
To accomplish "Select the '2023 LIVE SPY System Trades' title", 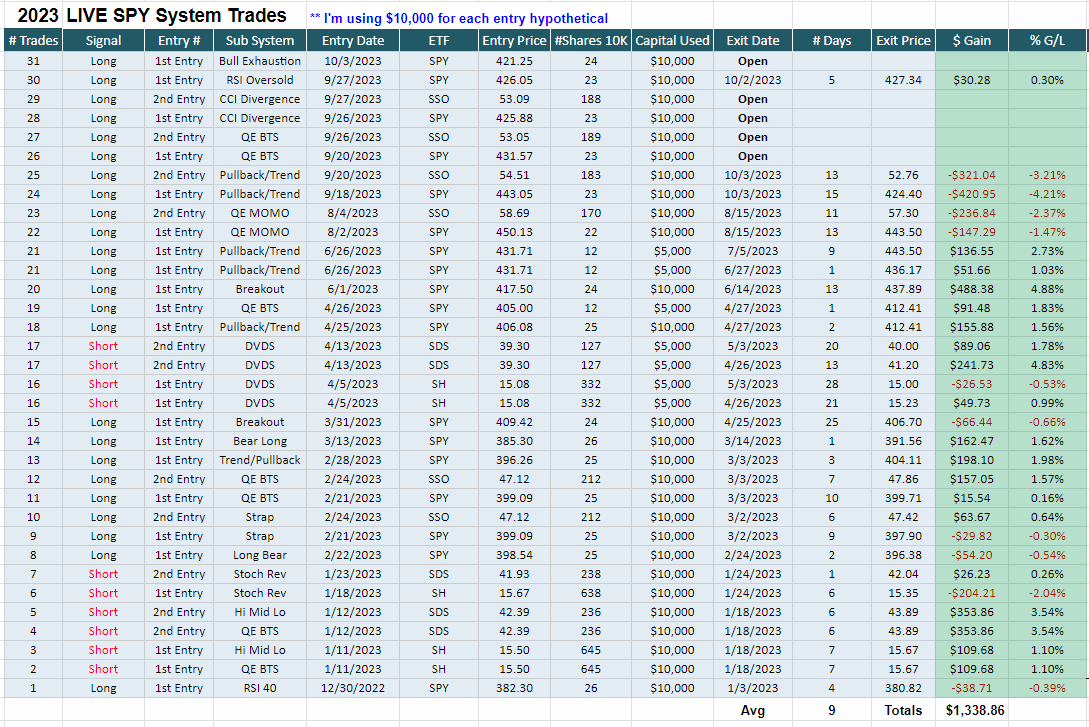I will (x=151, y=15).
